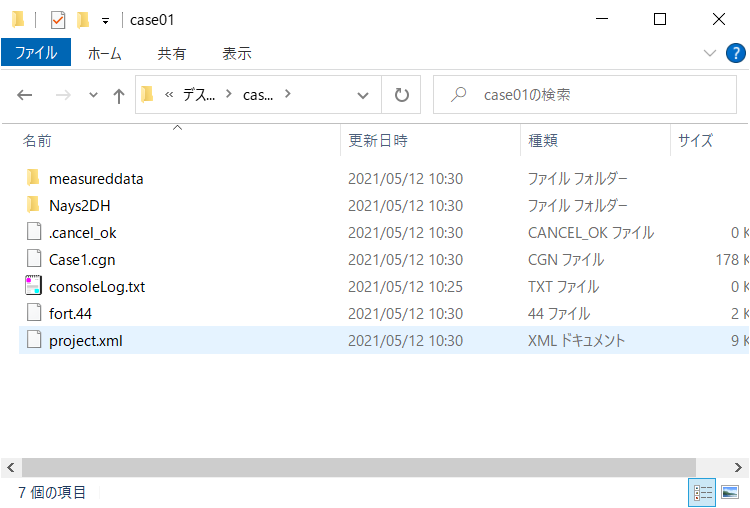Click the Properties checkmark quick access icon
Viewport: 750px width, 508px height.
tap(57, 20)
